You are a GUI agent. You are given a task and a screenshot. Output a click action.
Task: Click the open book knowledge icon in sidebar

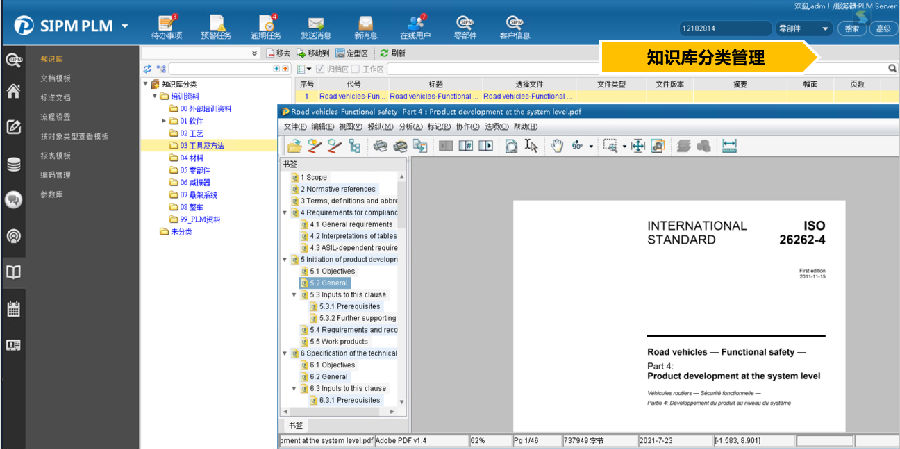click(13, 272)
